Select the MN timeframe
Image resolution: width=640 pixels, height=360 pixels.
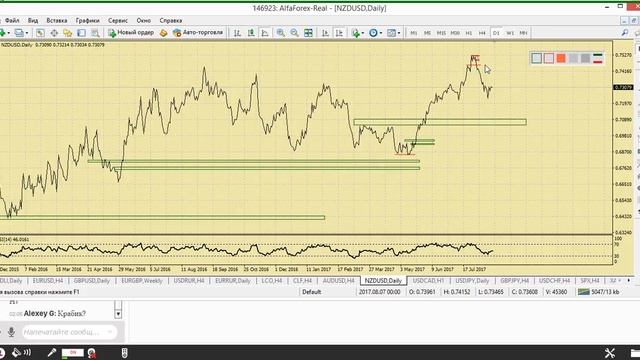click(523, 33)
